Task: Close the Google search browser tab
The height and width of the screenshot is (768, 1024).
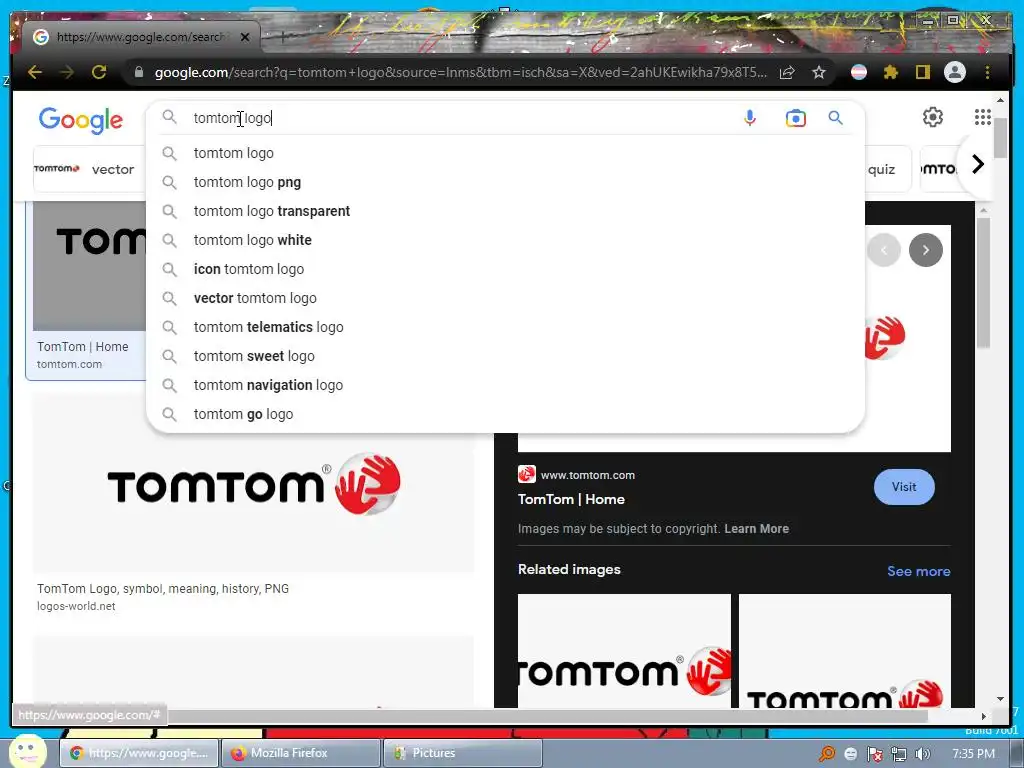Action: click(245, 37)
